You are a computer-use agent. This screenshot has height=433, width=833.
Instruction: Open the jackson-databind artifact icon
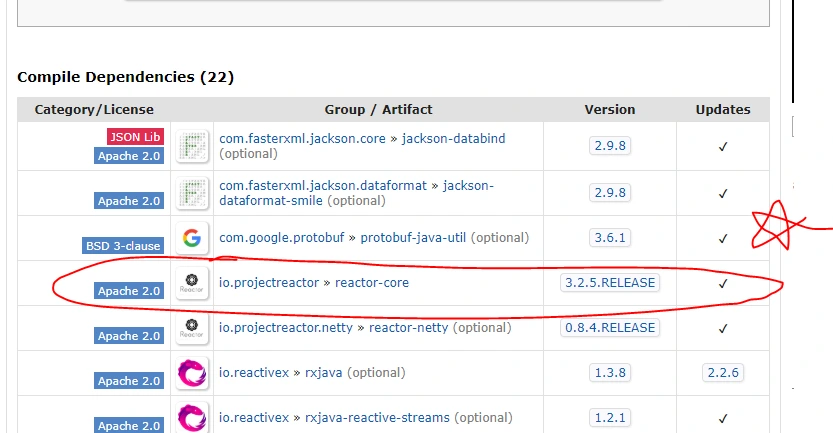[x=192, y=146]
